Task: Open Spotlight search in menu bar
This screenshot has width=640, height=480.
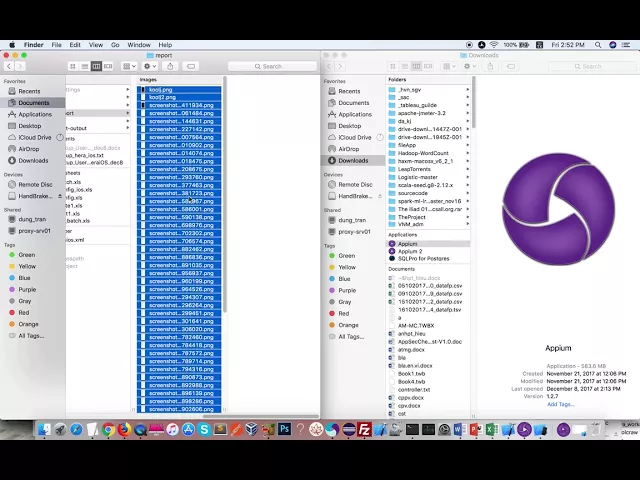Action: pos(598,45)
